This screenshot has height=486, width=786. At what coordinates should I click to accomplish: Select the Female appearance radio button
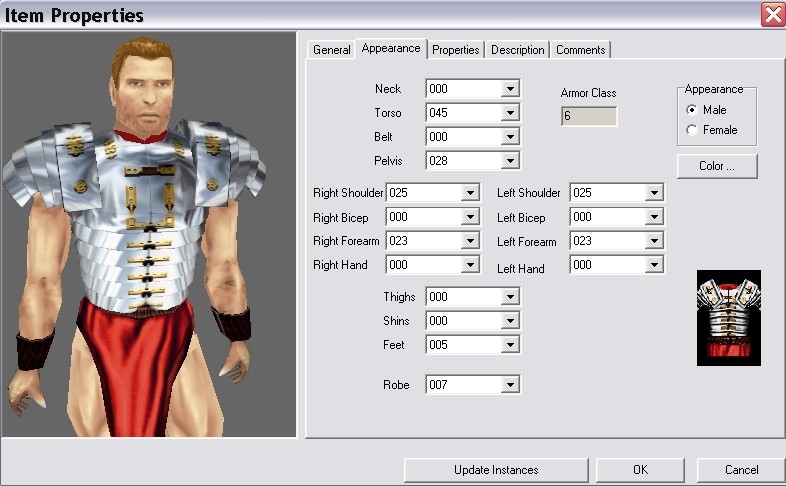pos(692,130)
